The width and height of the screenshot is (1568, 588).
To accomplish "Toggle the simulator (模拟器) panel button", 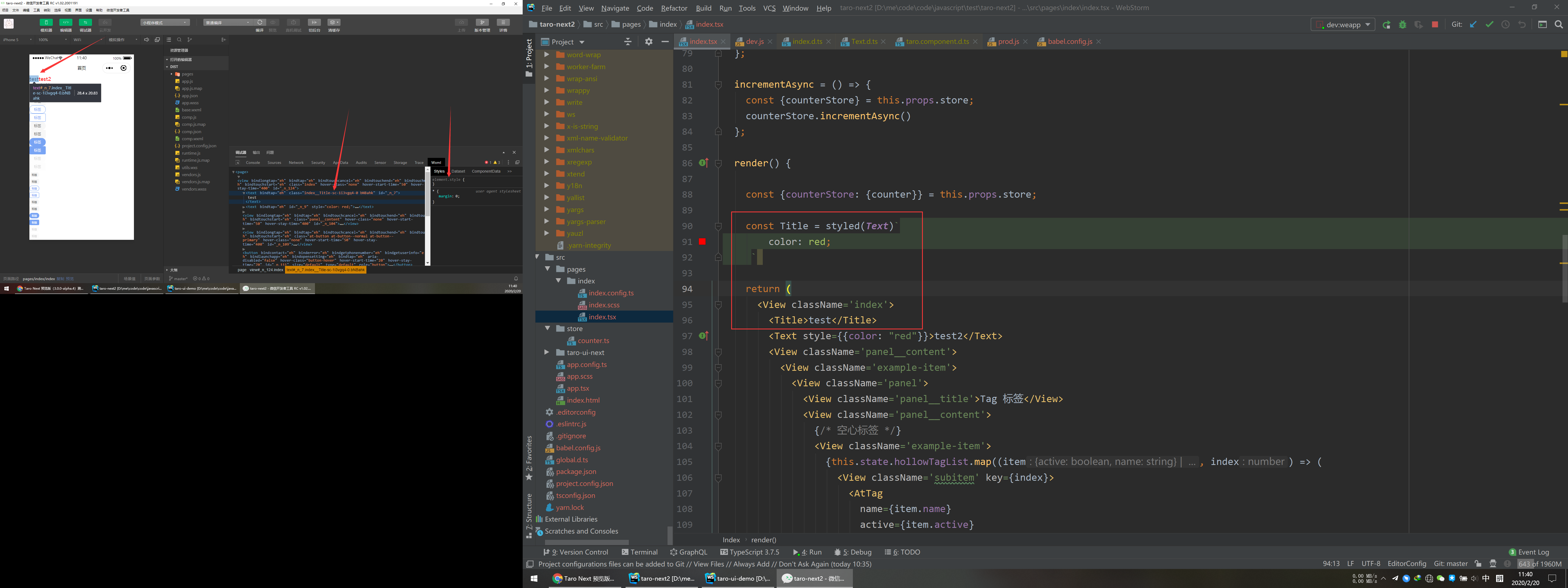I will [x=46, y=23].
